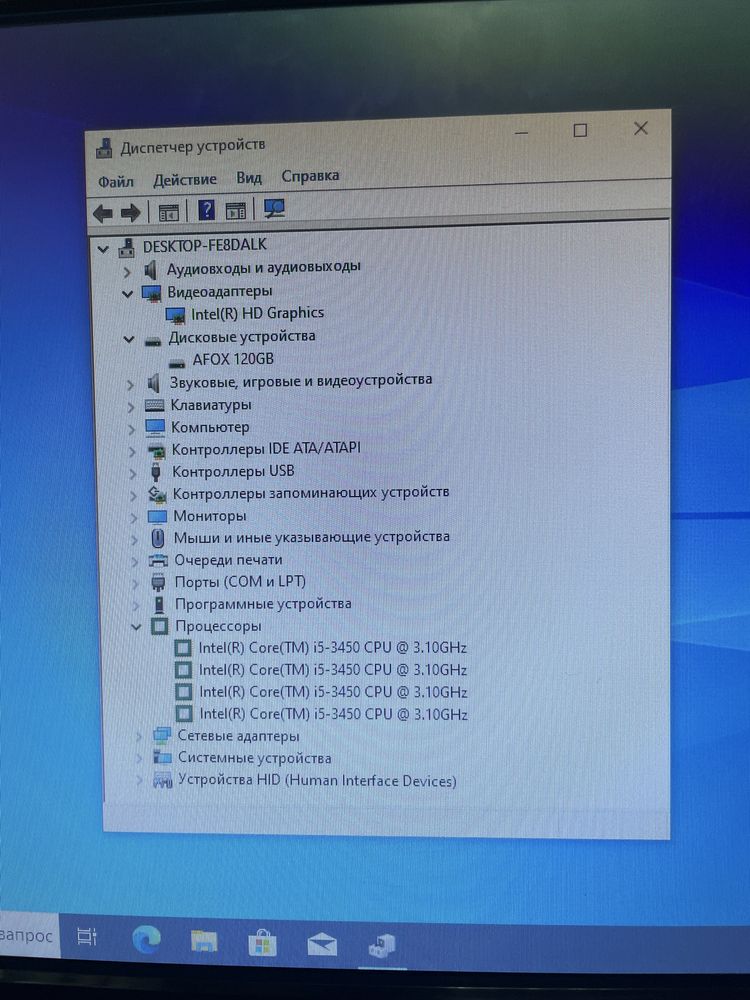Expand the Аудиовходы и аудиовыходы category
Image resolution: width=750 pixels, height=1000 pixels.
[x=127, y=272]
